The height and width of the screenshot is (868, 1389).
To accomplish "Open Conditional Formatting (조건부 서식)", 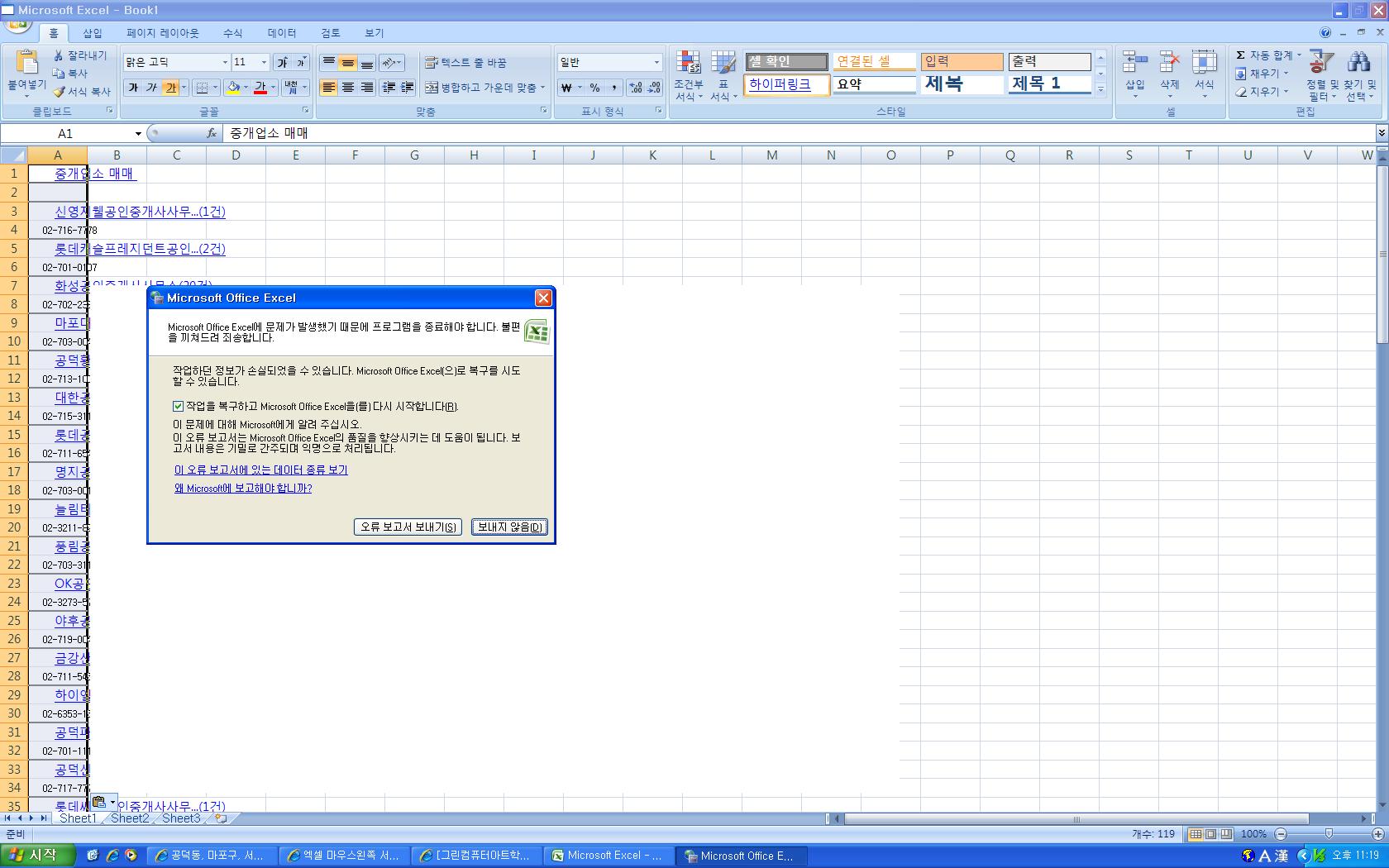I will (x=688, y=75).
